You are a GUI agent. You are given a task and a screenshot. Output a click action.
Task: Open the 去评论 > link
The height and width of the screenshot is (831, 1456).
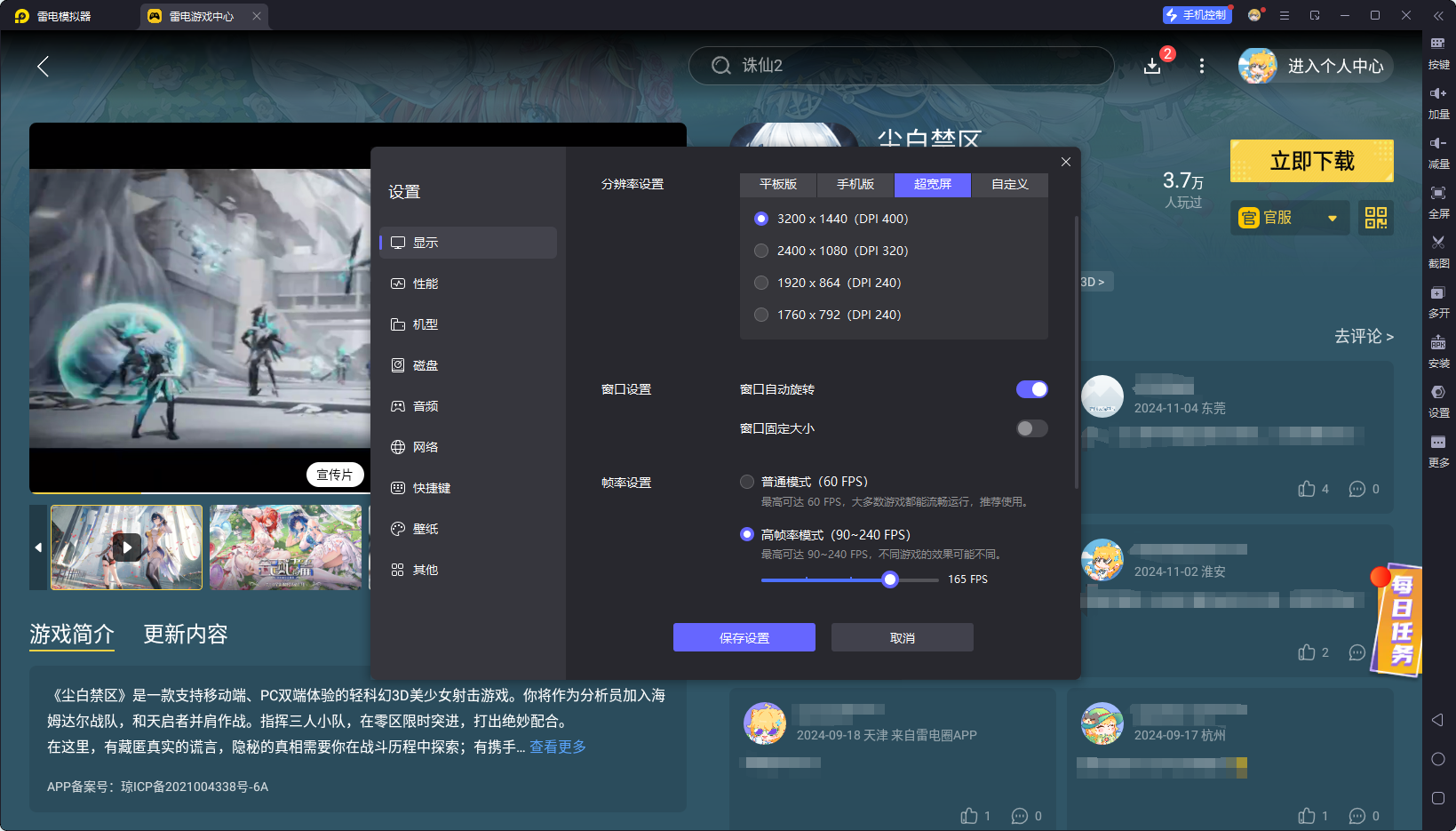coord(1364,337)
